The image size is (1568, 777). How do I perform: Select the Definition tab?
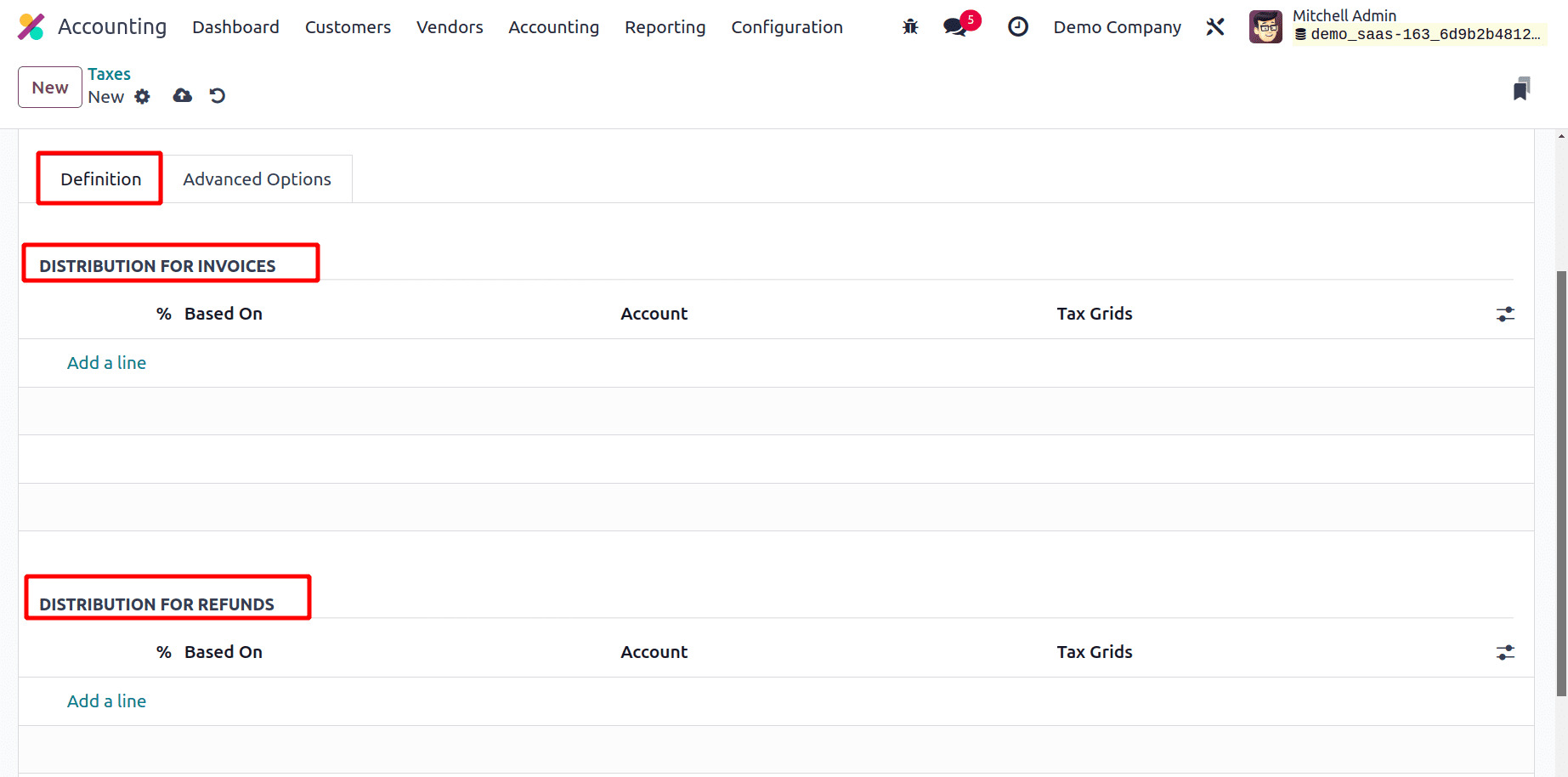tap(100, 179)
